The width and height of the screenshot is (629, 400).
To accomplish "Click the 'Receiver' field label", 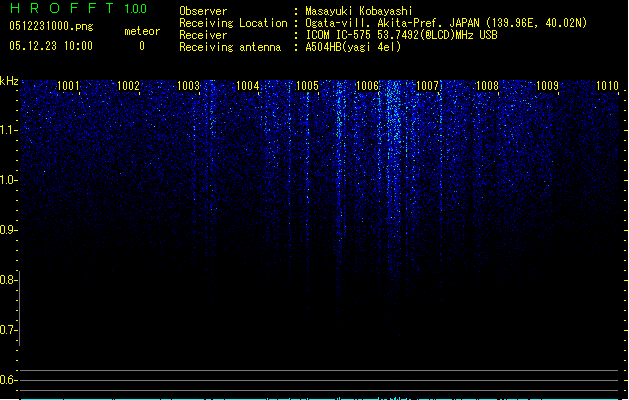I will [x=203, y=35].
